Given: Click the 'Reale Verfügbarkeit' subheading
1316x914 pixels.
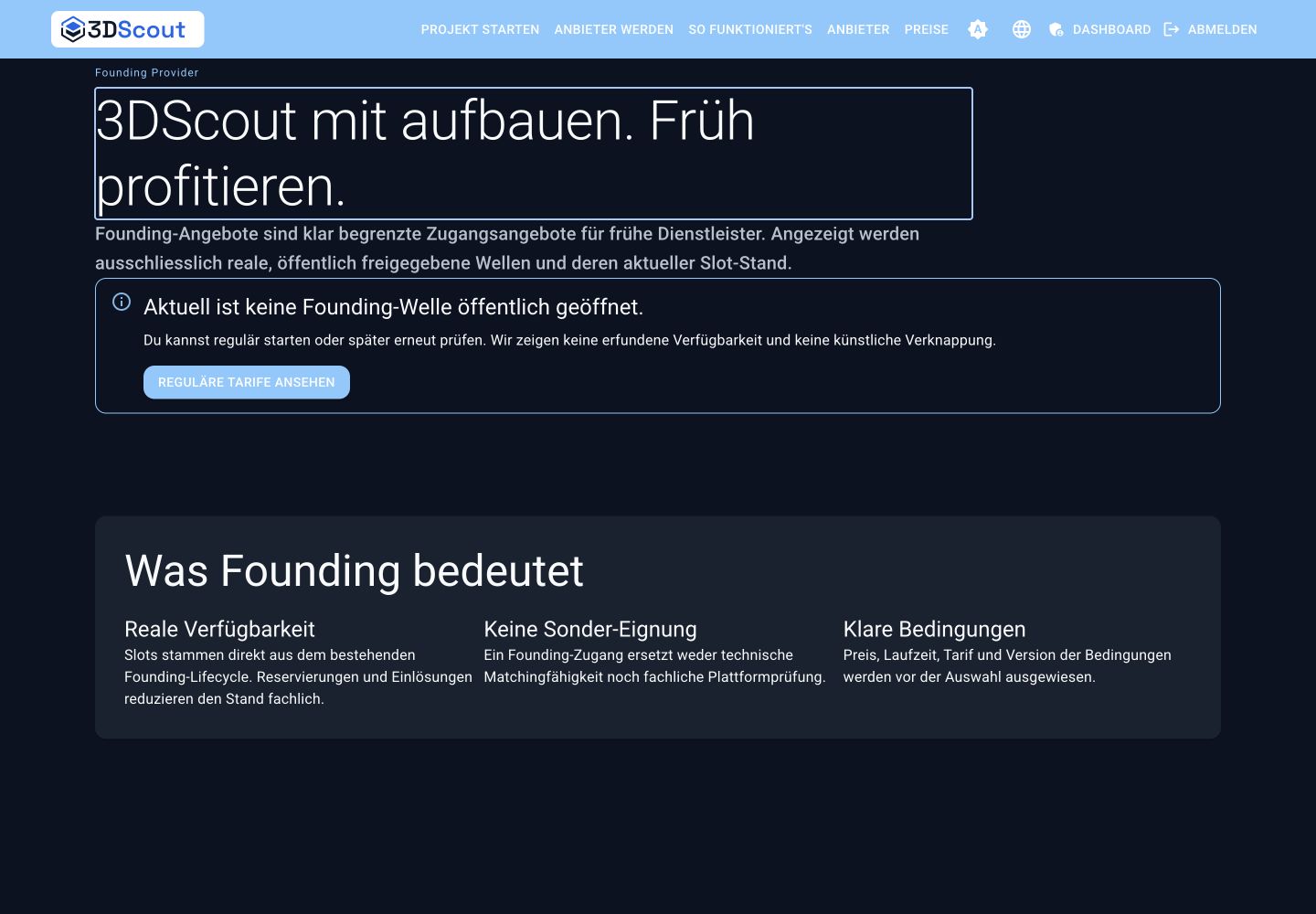Looking at the screenshot, I should click(219, 629).
